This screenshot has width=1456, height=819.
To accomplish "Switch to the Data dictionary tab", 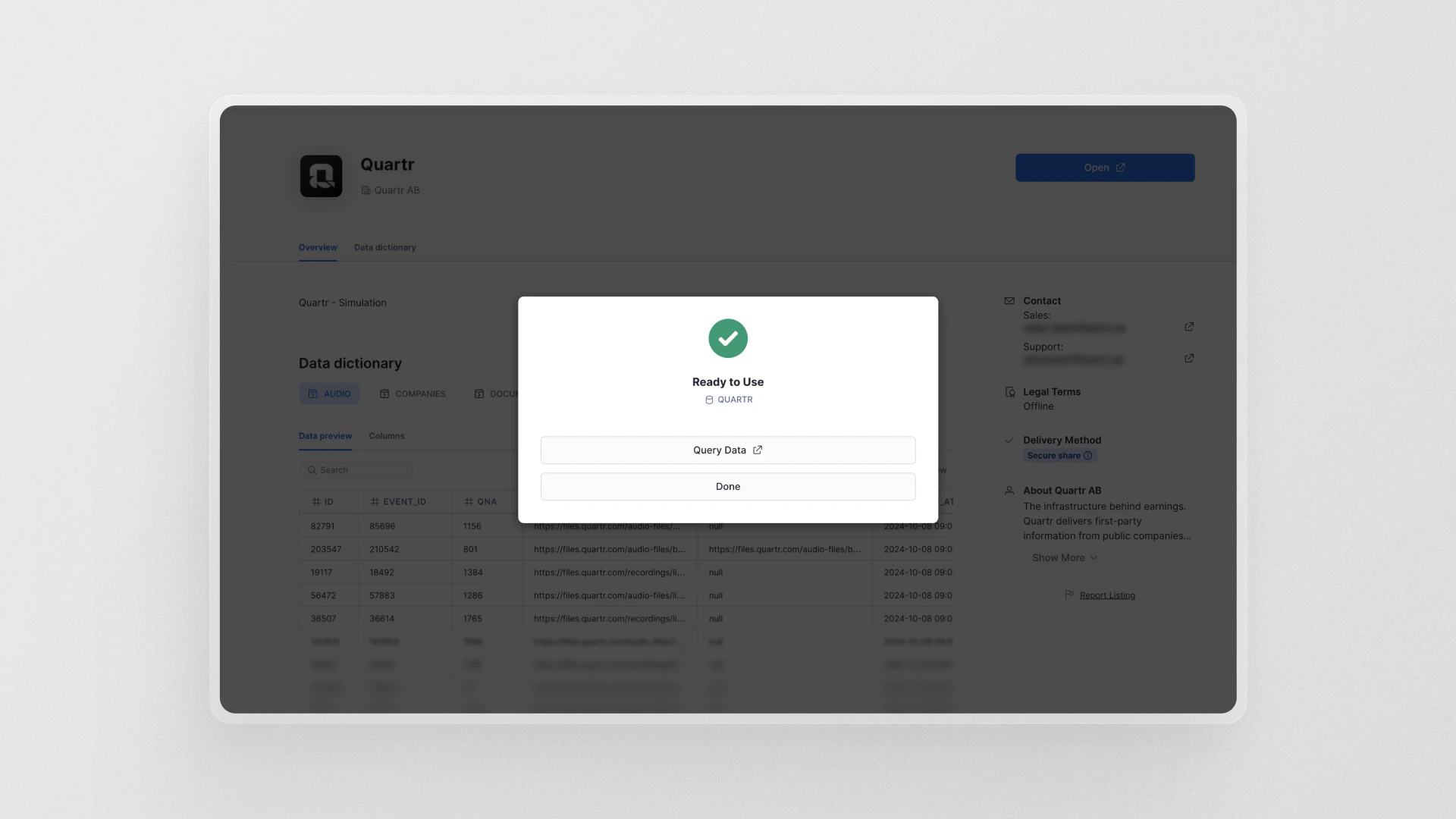I will click(x=384, y=247).
